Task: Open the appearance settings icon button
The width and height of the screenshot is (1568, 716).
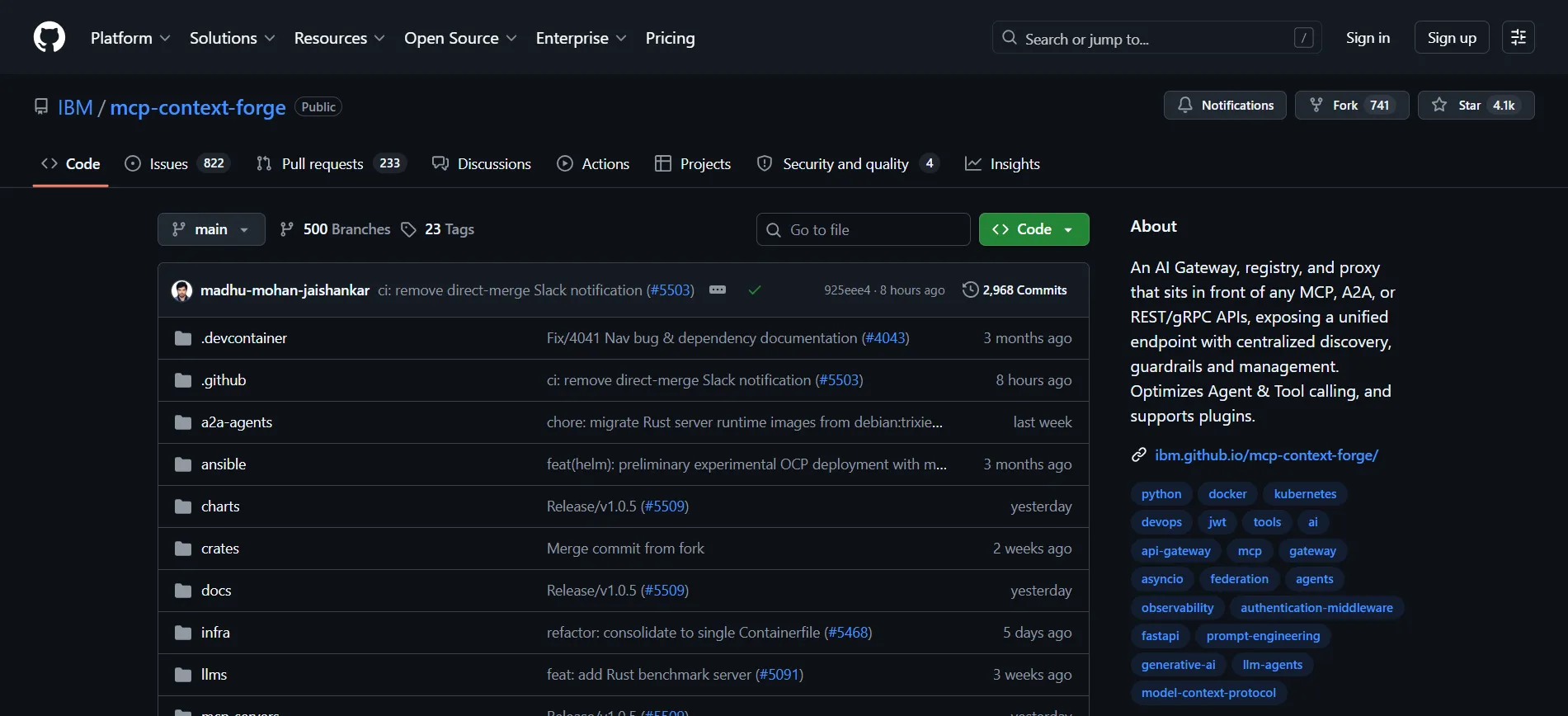Action: [1518, 38]
